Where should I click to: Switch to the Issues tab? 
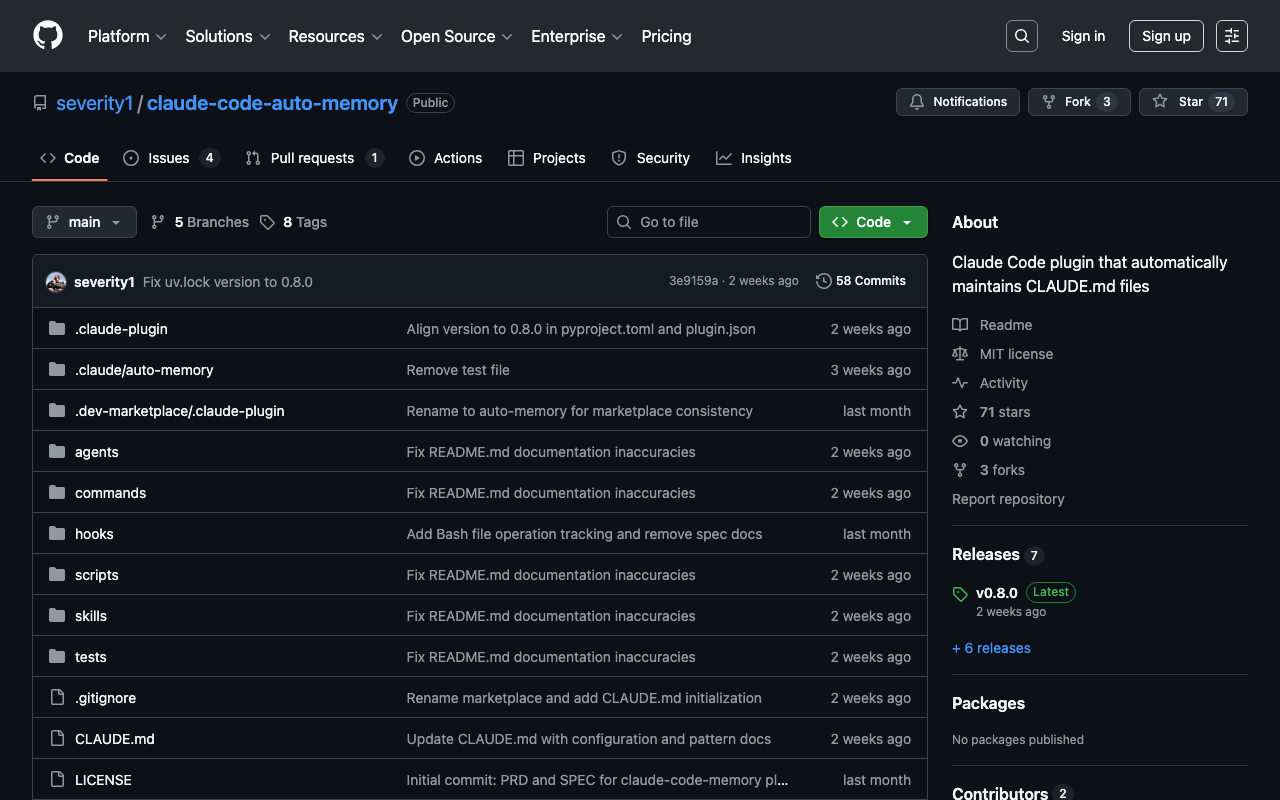coord(170,158)
